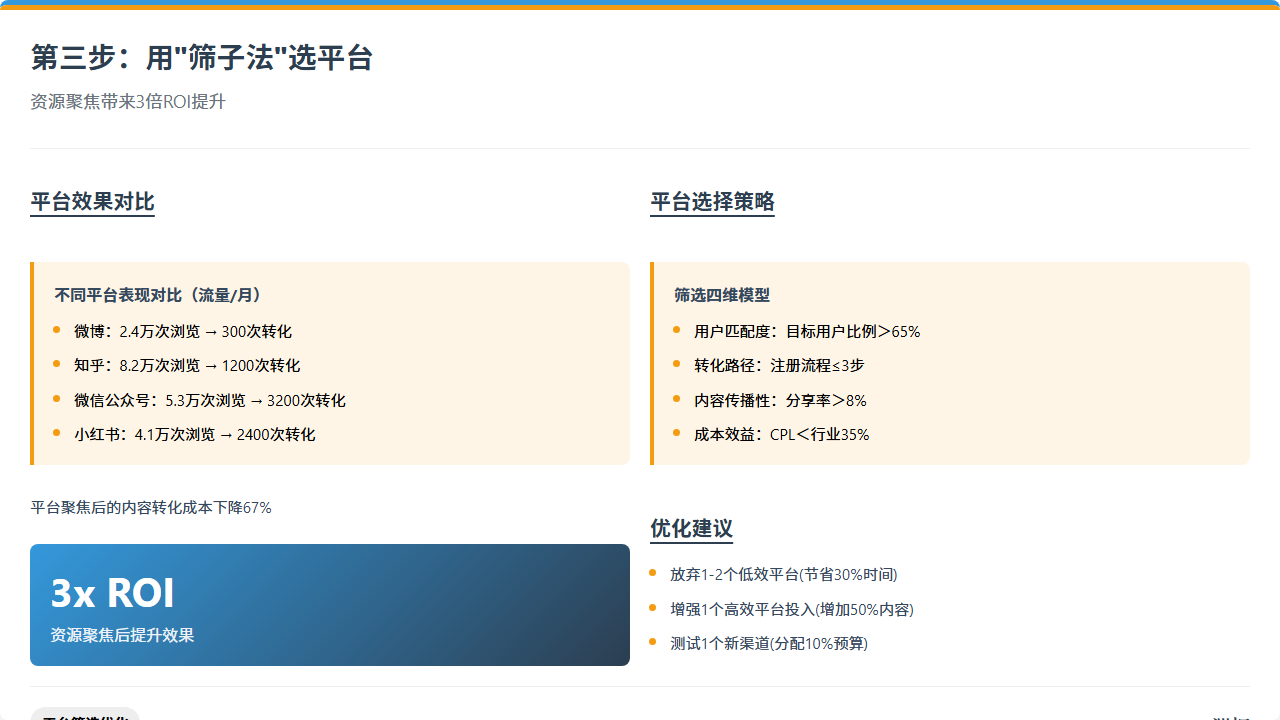Click 成本效益：CPL<行业35% item
The width and height of the screenshot is (1280, 720).
[782, 434]
